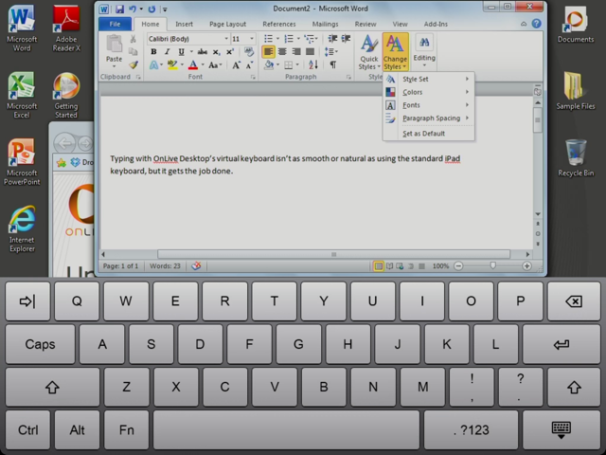Click the zoom slider handle
The height and width of the screenshot is (455, 606).
coord(493,266)
